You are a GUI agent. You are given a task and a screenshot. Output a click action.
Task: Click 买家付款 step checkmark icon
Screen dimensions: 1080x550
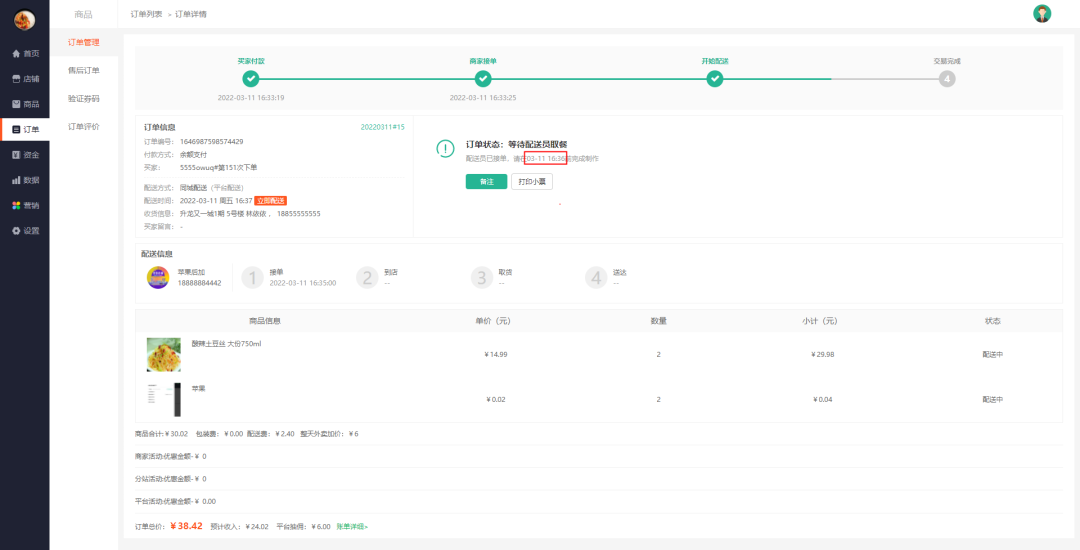point(251,79)
